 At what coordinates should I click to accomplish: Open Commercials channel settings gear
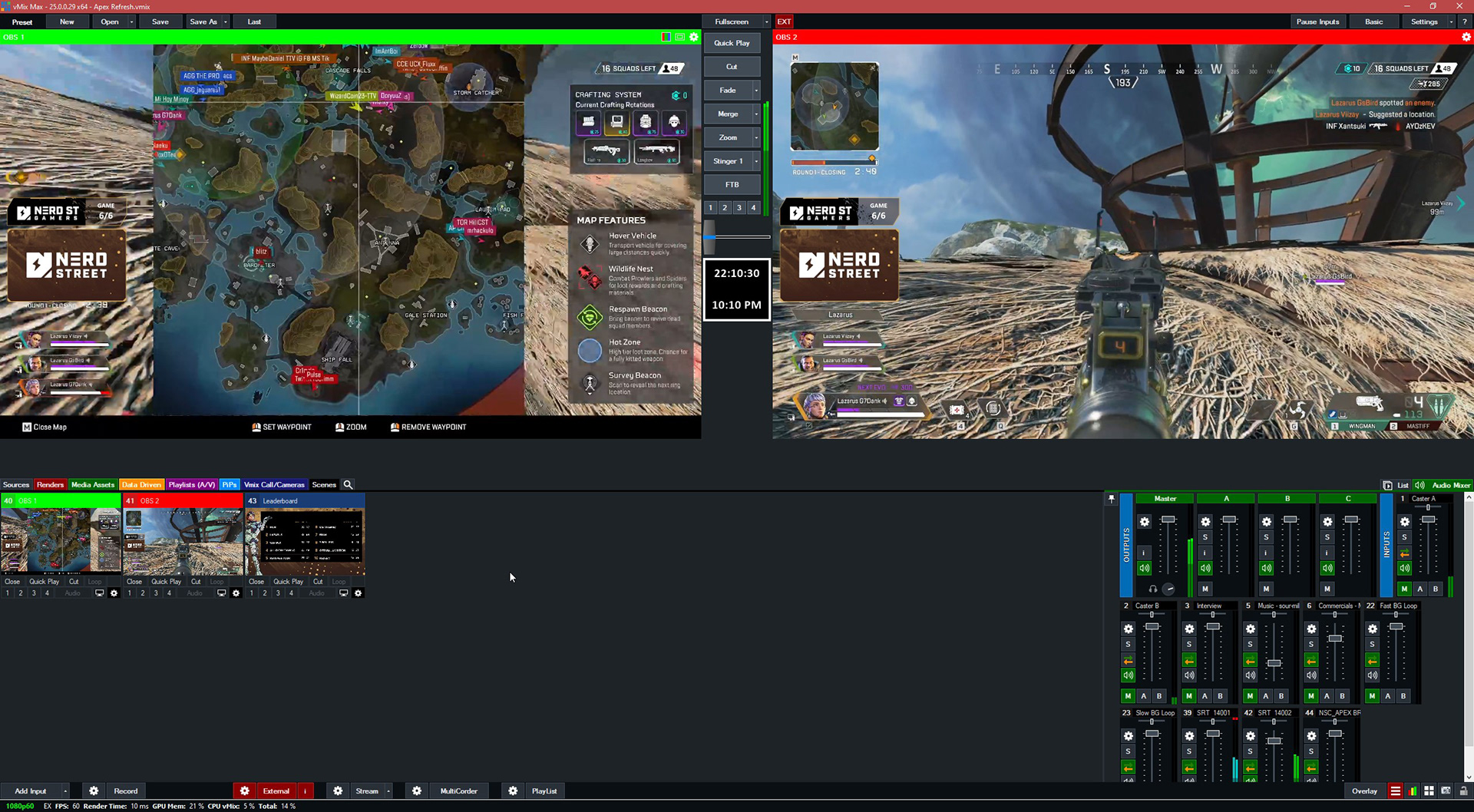tap(1311, 629)
